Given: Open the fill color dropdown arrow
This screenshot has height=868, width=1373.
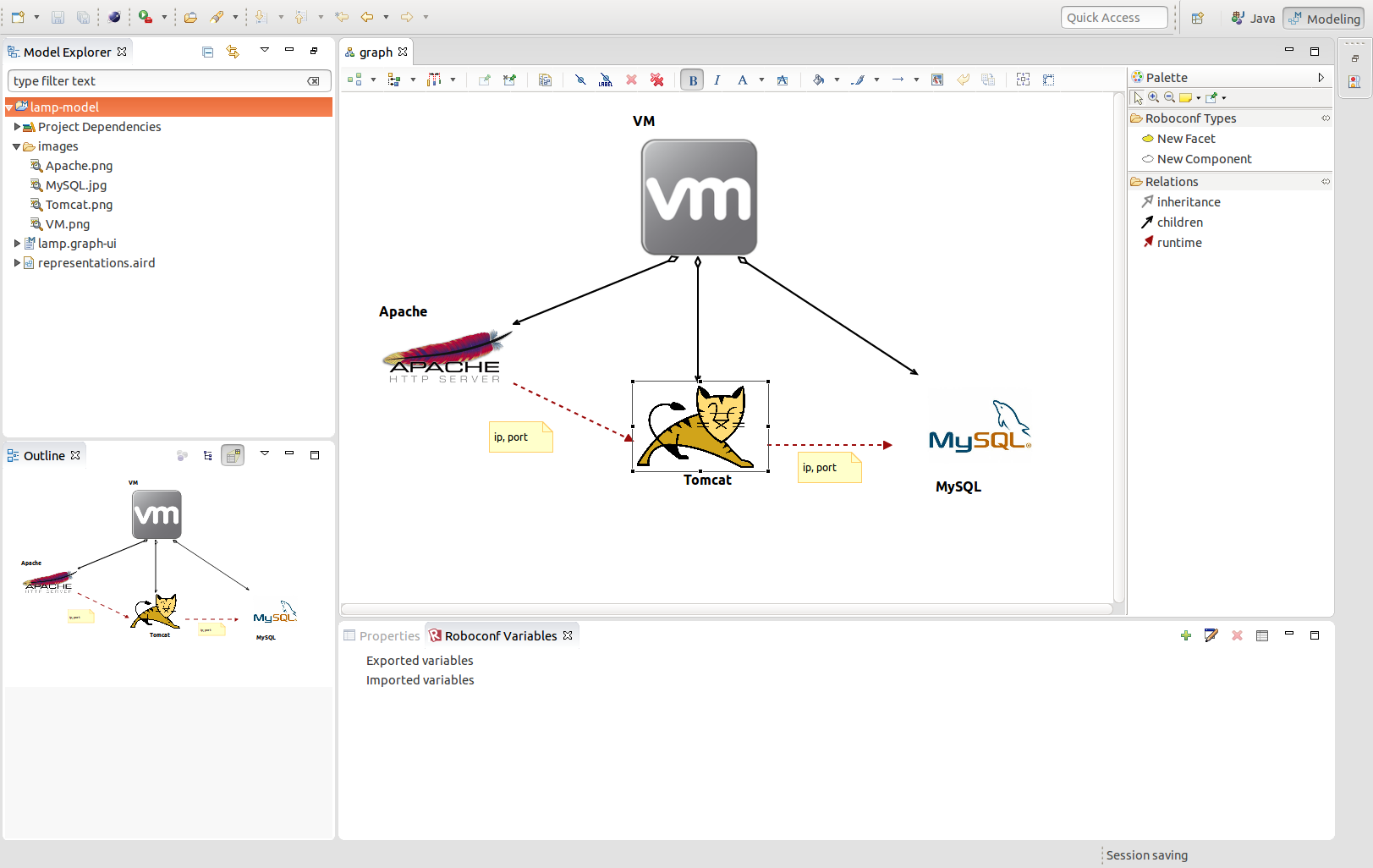Looking at the screenshot, I should tap(837, 80).
